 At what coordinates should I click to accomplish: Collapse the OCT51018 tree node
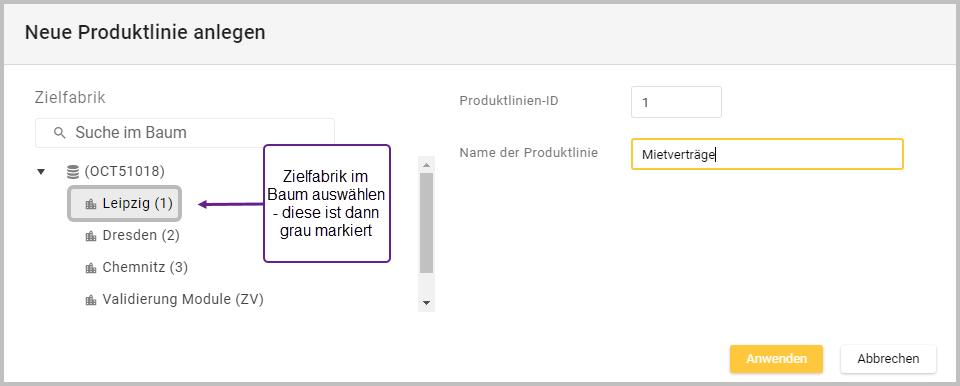tap(41, 172)
